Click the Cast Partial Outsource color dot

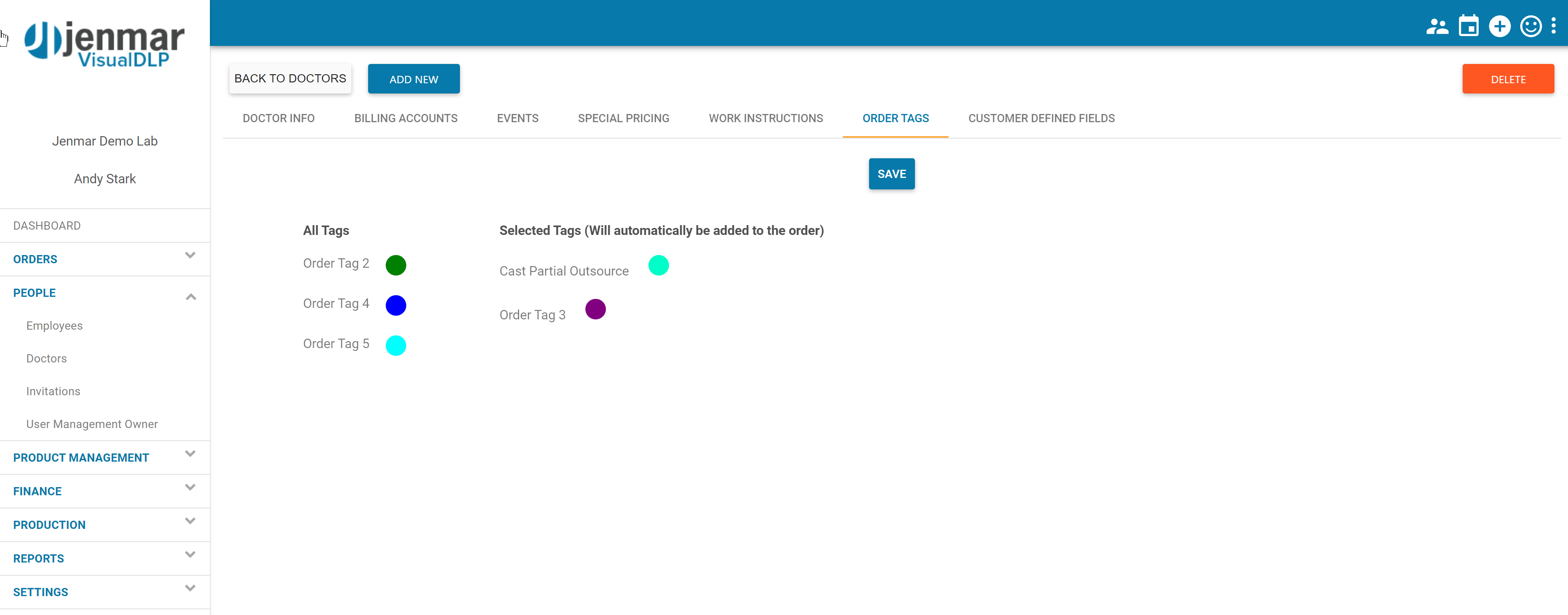[658, 266]
